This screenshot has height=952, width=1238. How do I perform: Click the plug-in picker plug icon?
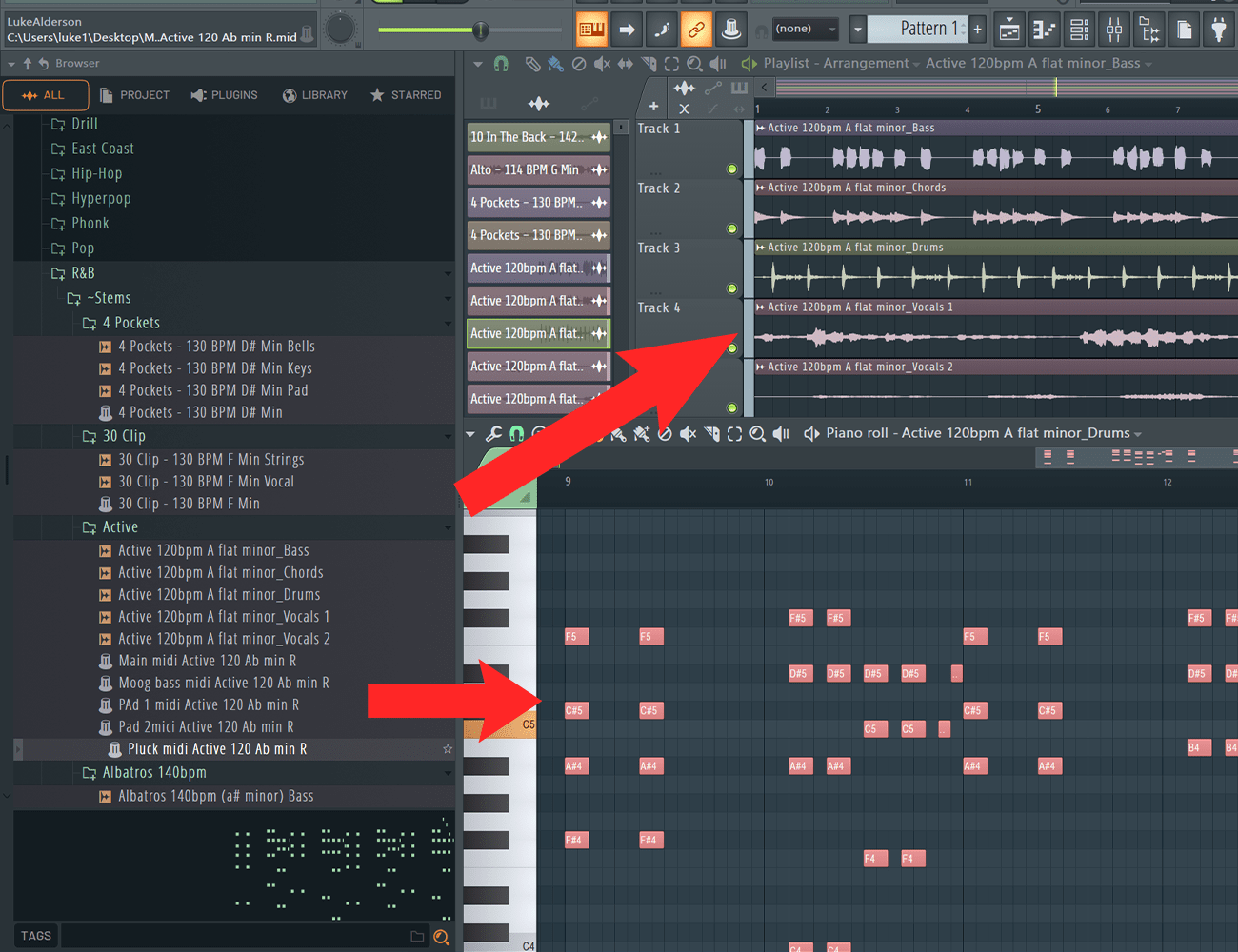click(x=1218, y=30)
